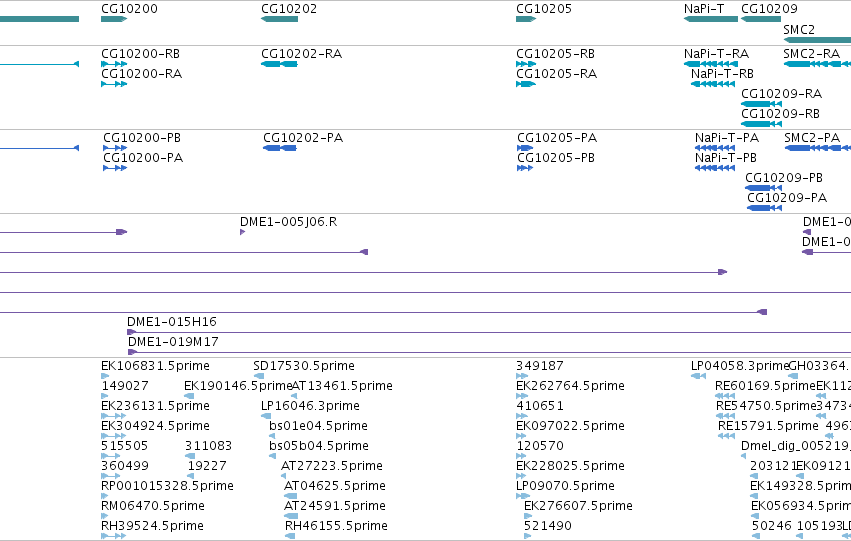The width and height of the screenshot is (851, 541).
Task: Select EST AT13461.5prime
Action: click(294, 396)
